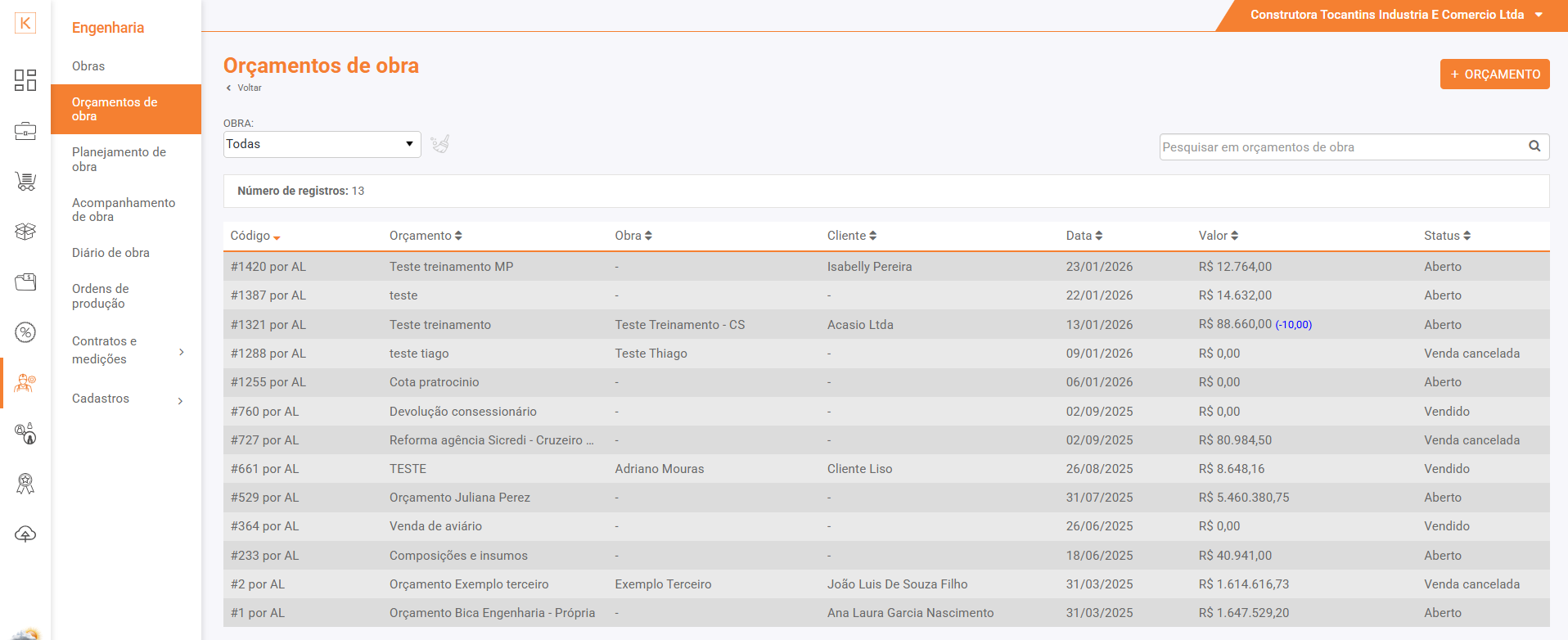Viewport: 1568px width, 640px height.
Task: Open the shopping cart module icon
Action: pos(25,181)
